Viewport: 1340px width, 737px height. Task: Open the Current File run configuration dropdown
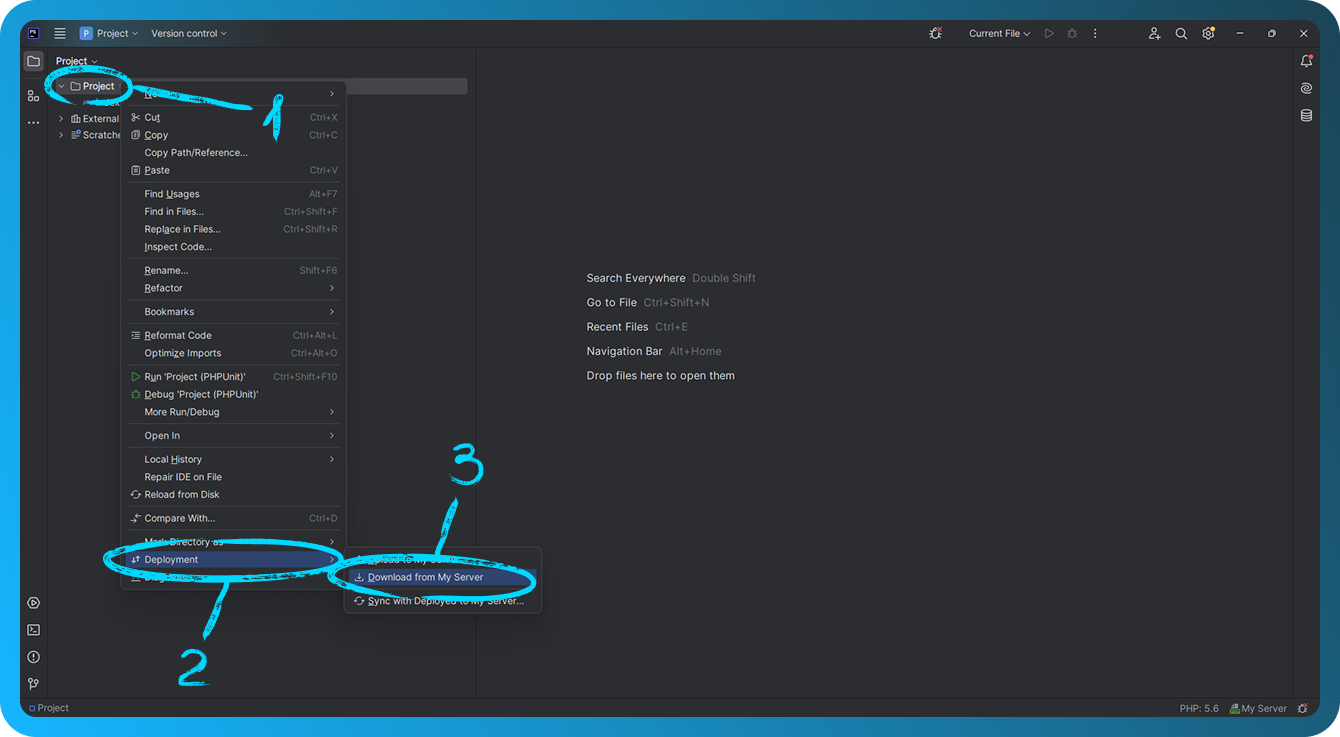pyautogui.click(x=999, y=33)
